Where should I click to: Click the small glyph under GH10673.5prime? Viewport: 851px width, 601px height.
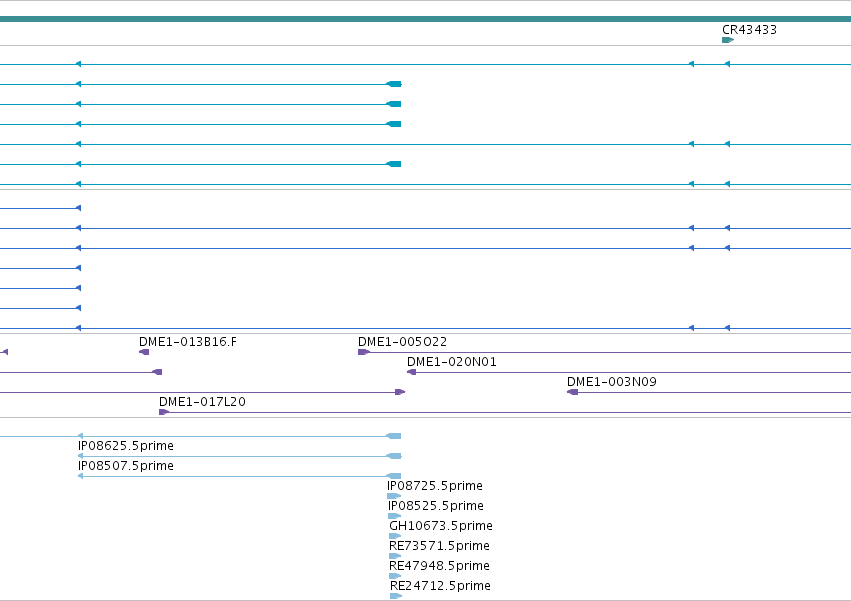pos(395,536)
